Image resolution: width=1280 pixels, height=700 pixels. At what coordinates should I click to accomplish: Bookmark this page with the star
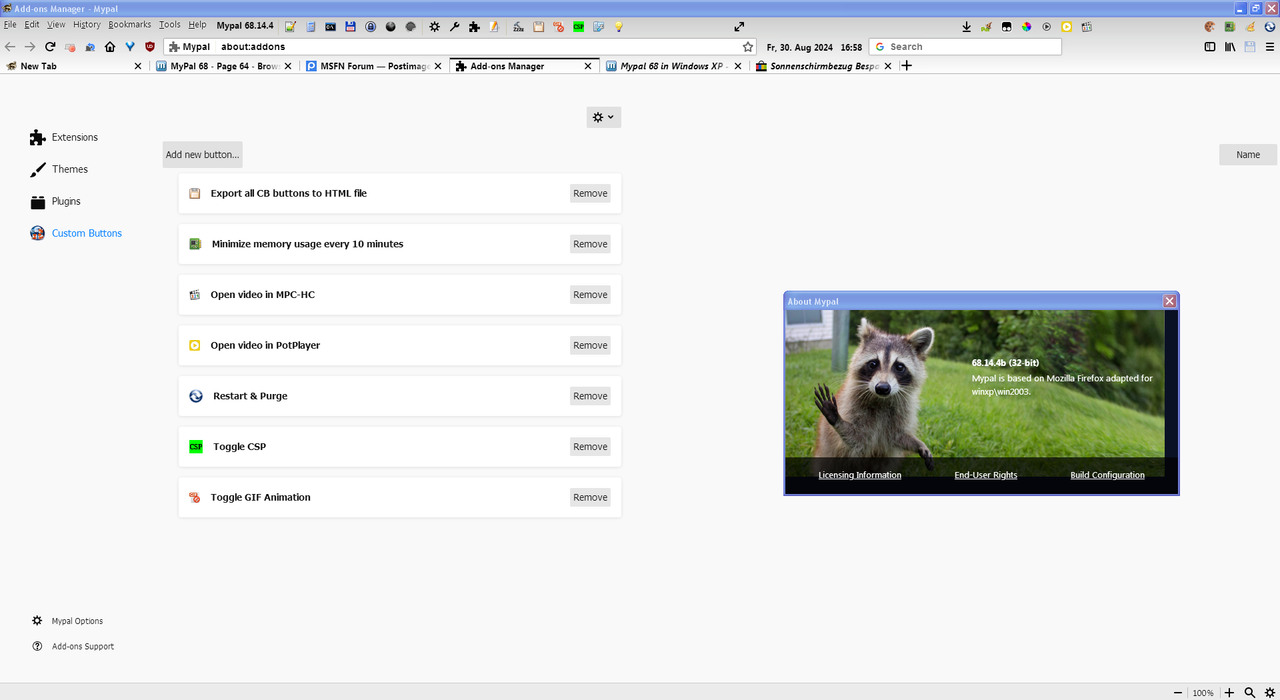[x=747, y=47]
